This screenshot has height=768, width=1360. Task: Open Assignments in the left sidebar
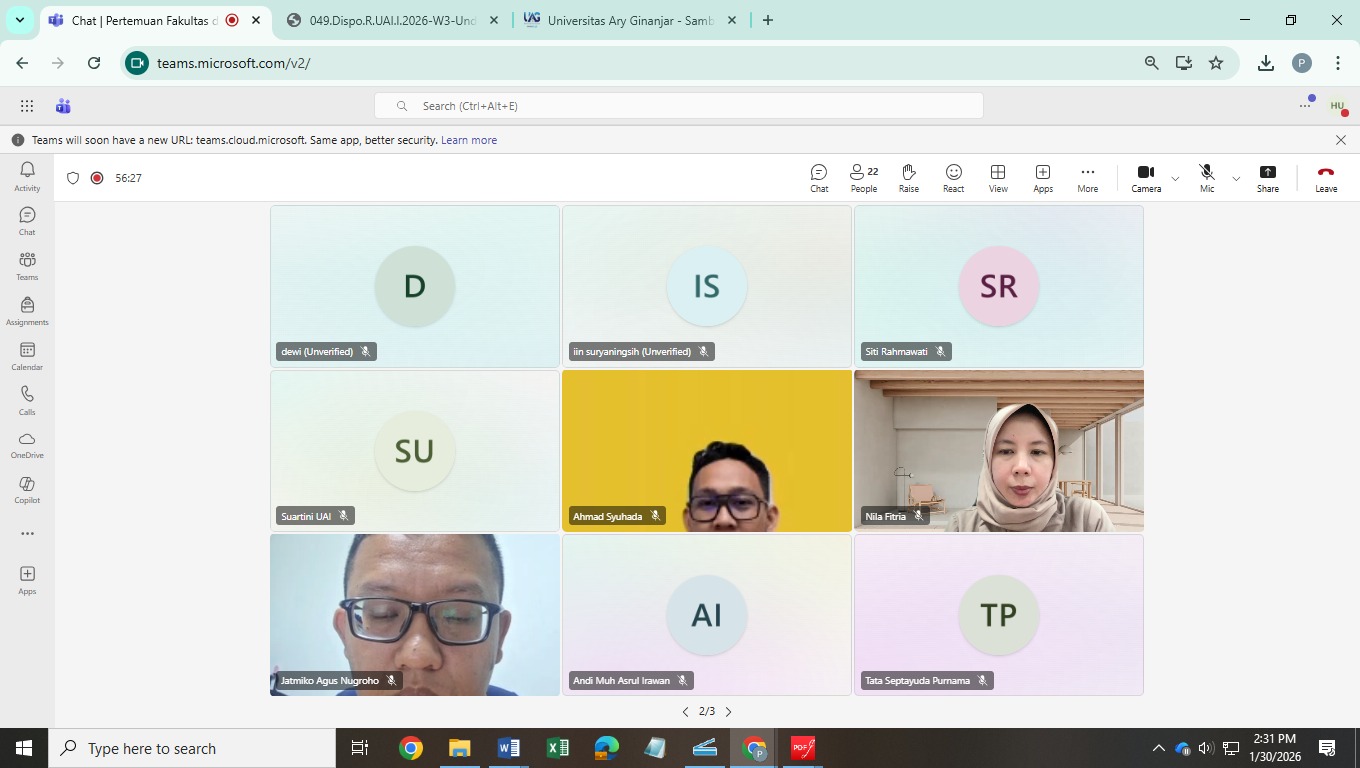pos(27,310)
